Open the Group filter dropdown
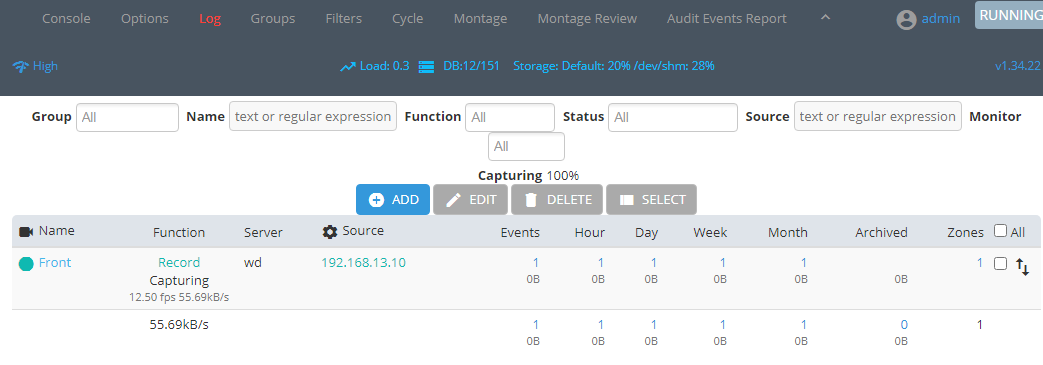Image resolution: width=1043 pixels, height=365 pixels. 128,117
